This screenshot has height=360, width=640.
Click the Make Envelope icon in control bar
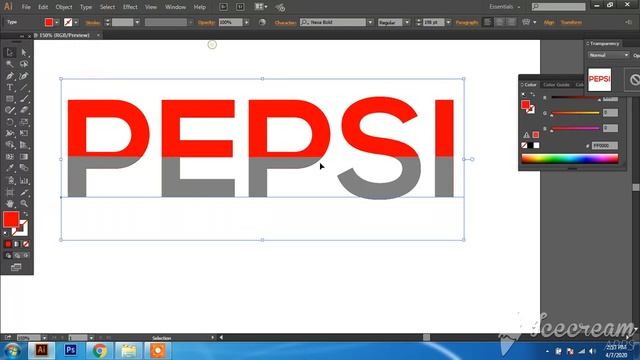[527, 22]
